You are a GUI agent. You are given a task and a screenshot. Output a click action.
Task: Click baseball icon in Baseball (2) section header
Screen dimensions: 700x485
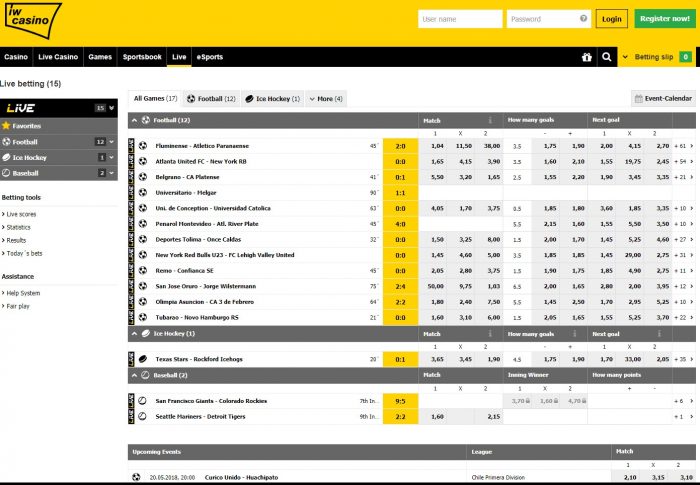tap(146, 375)
